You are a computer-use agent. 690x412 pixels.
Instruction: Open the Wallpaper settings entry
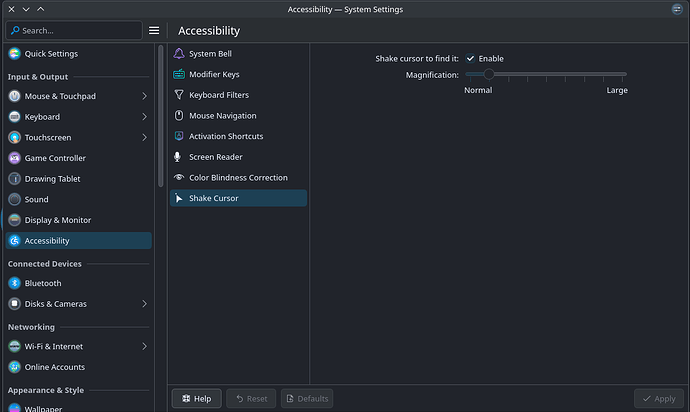[x=78, y=408]
